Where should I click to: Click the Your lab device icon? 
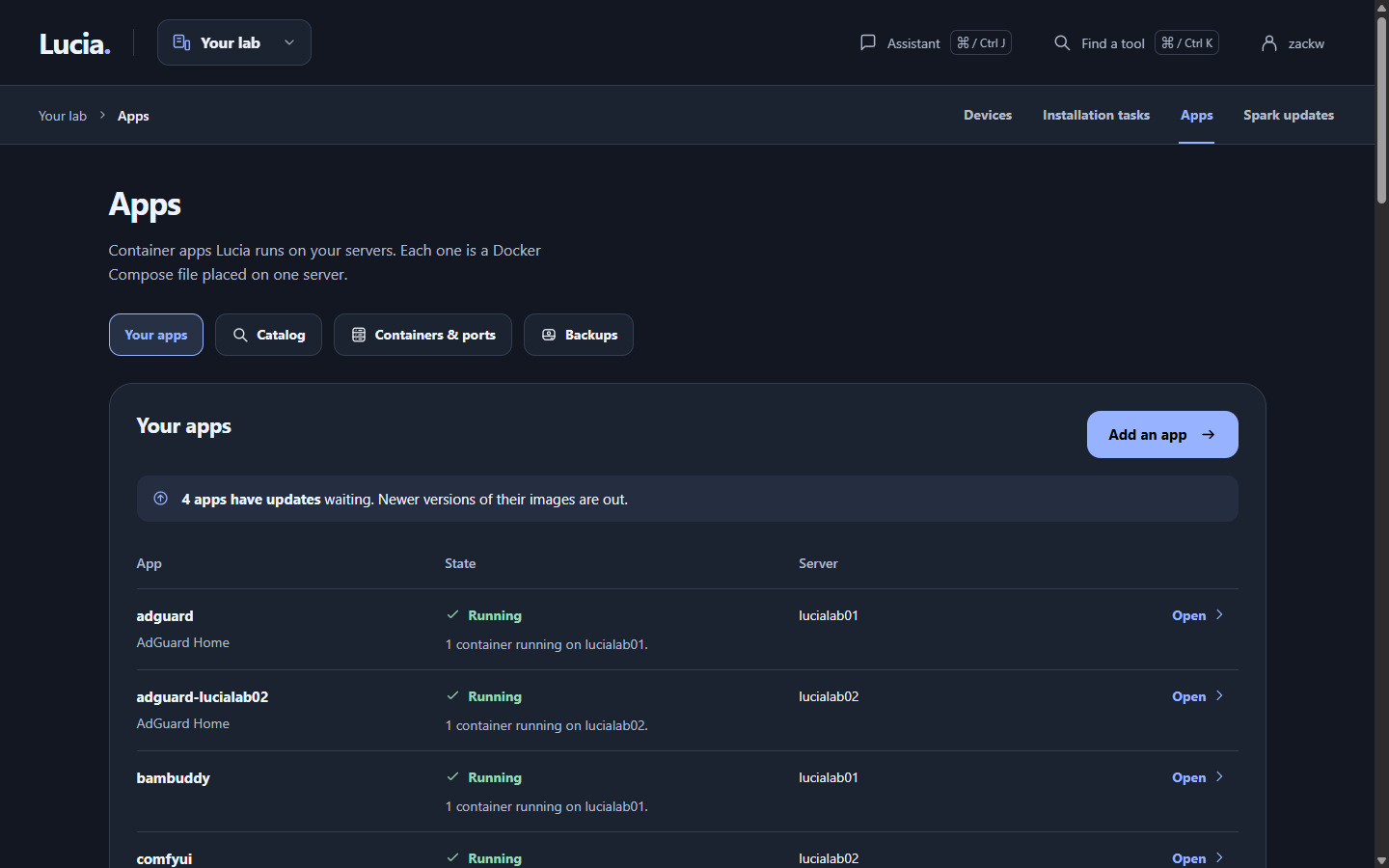coord(181,42)
